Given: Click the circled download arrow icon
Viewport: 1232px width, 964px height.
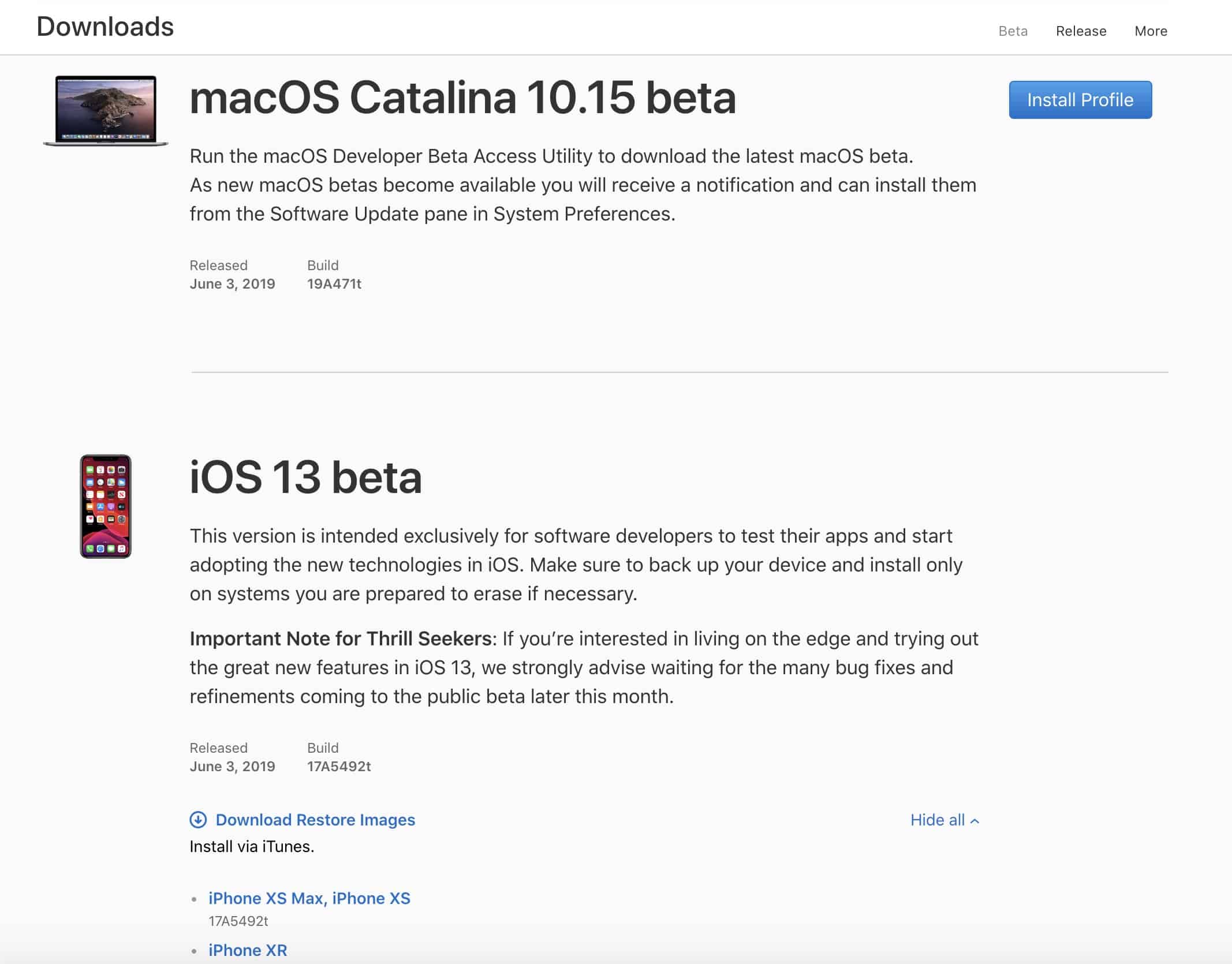Looking at the screenshot, I should click(x=198, y=820).
